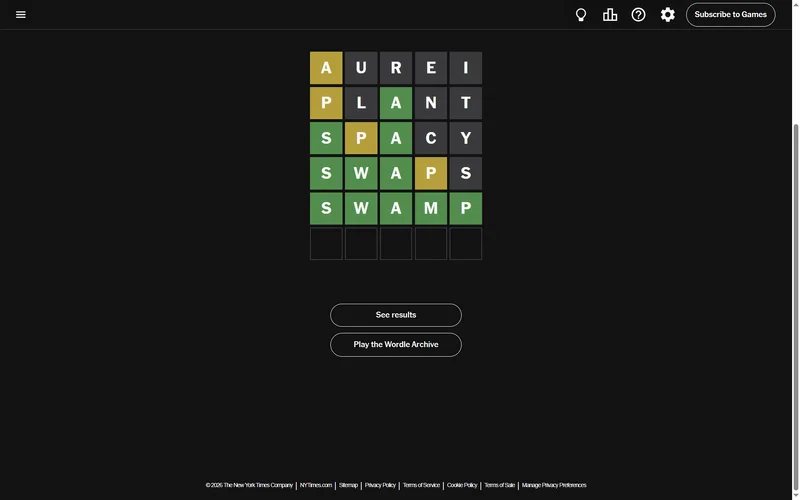Open the statistics bar chart icon
The image size is (800, 500).
tap(610, 15)
